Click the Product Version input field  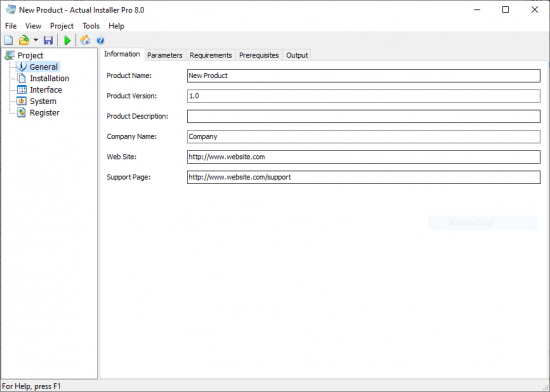pyautogui.click(x=364, y=96)
